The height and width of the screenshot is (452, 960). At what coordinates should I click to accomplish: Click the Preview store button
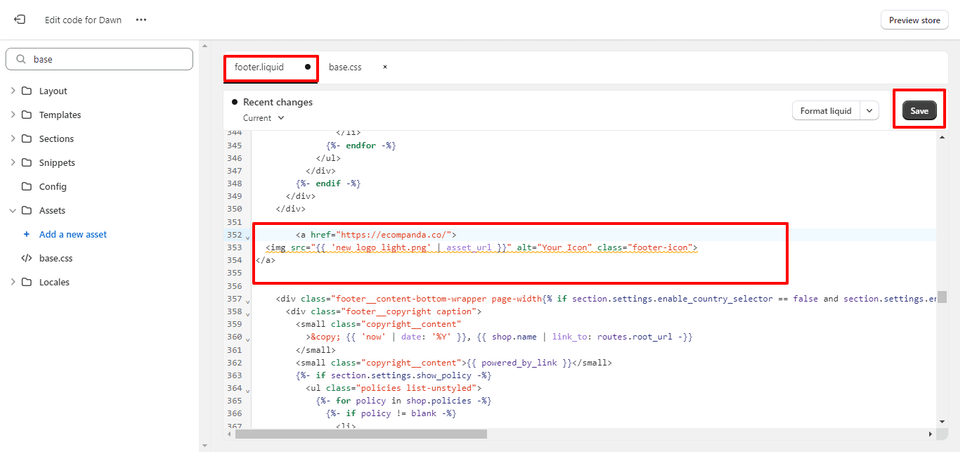[x=914, y=20]
